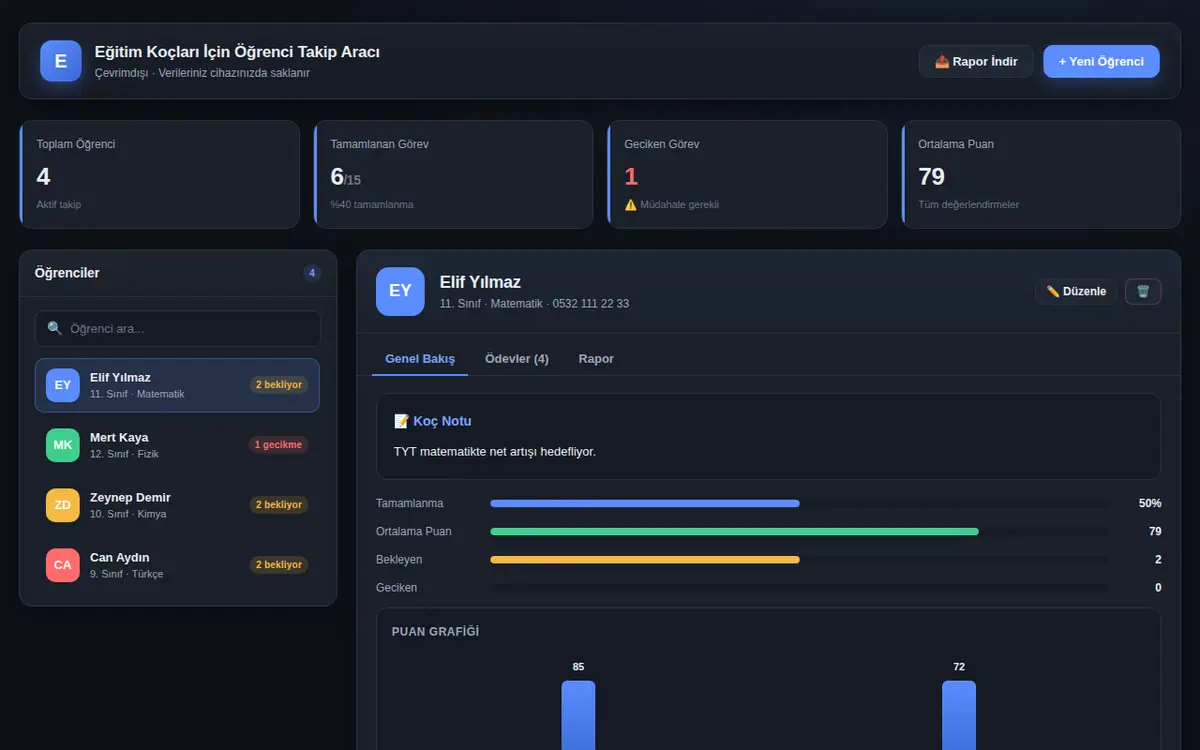Click the Ortalama Puan stat card
Screen dimensions: 1200x750
1041,174
